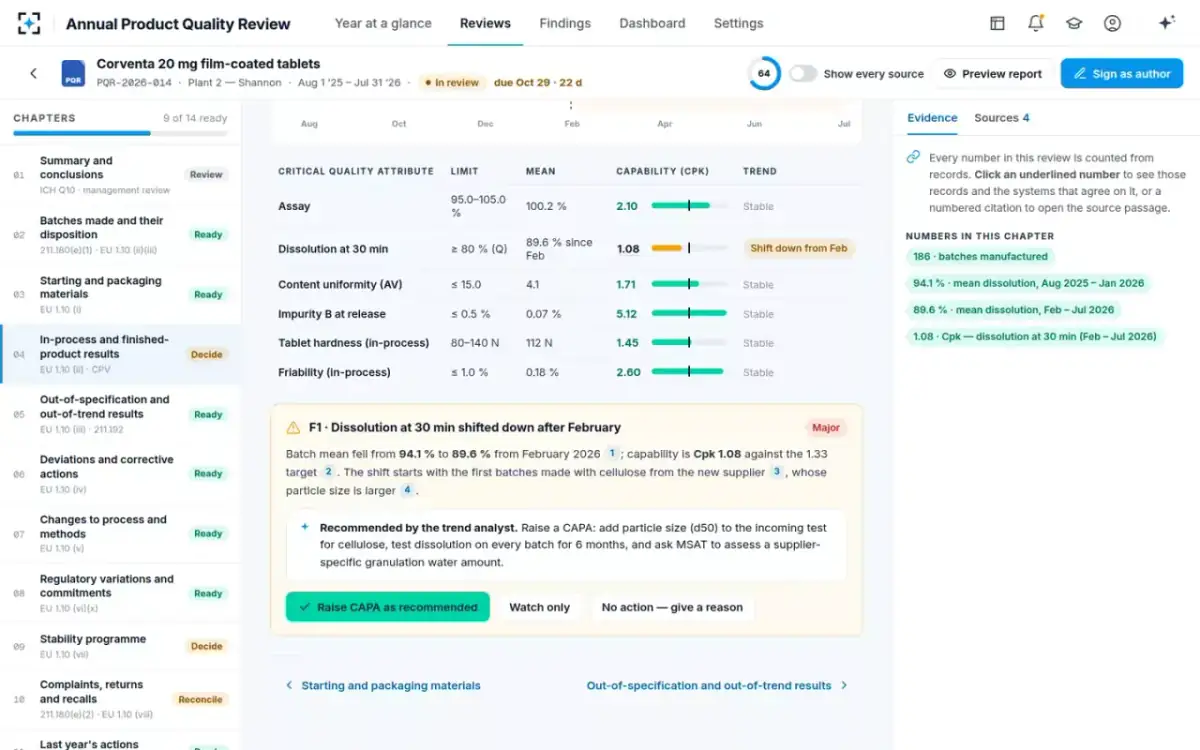Go to next chapter Out-of-specification results

pos(717,685)
